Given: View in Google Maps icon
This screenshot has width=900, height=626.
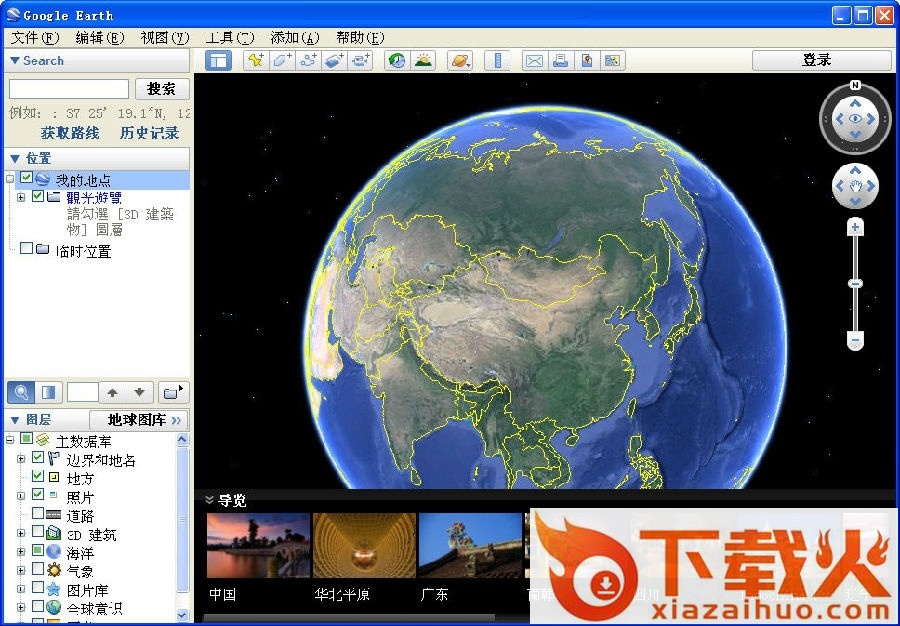Looking at the screenshot, I should point(586,60).
